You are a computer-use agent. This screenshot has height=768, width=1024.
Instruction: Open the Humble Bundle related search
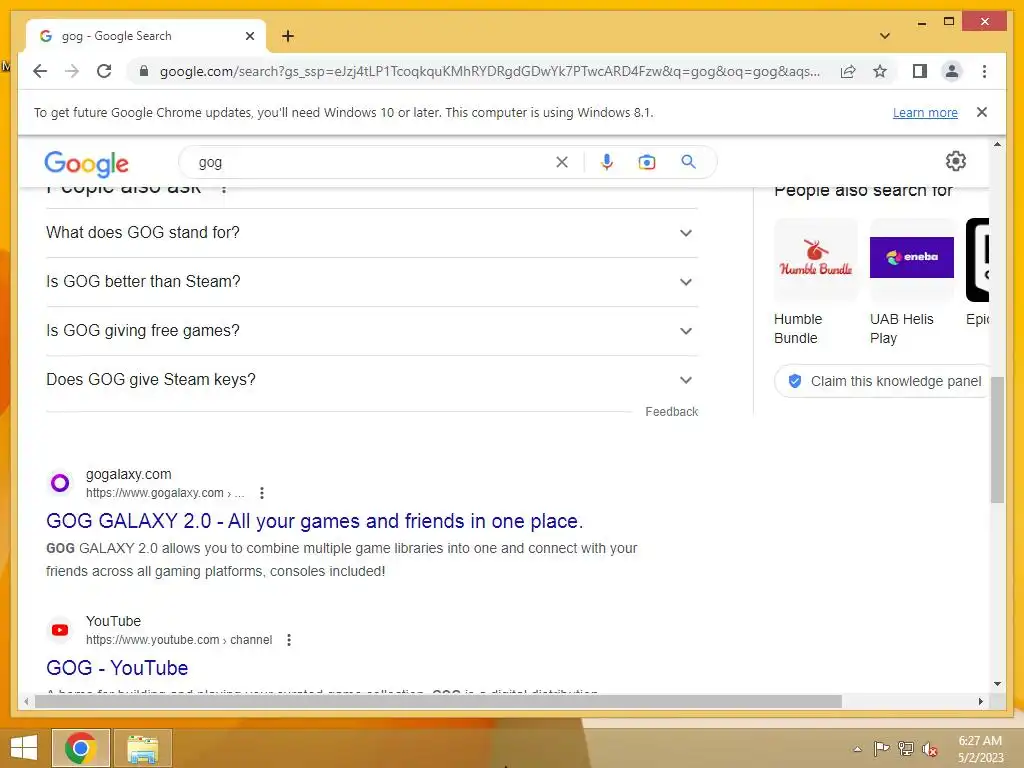(816, 282)
